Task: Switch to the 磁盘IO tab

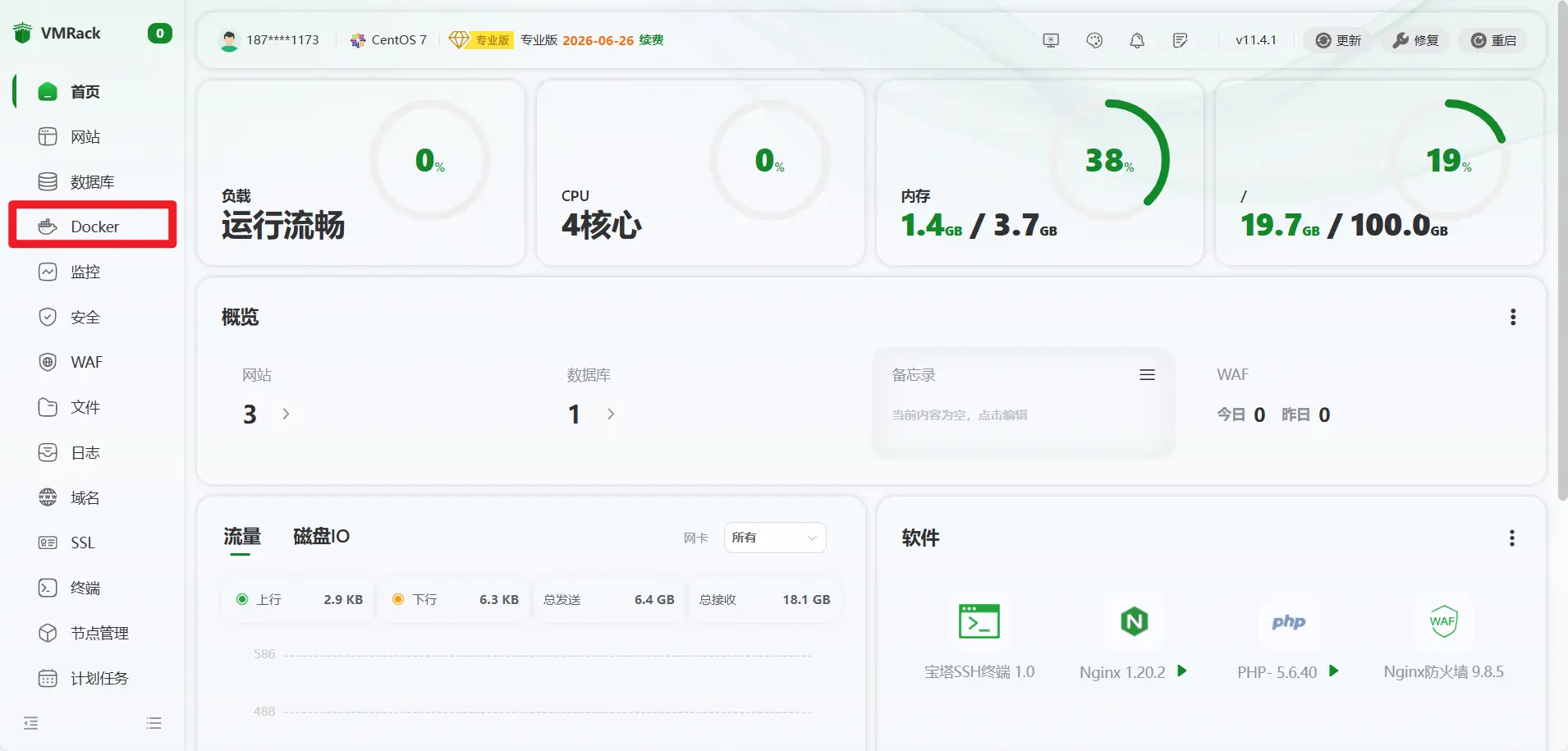Action: tap(321, 536)
